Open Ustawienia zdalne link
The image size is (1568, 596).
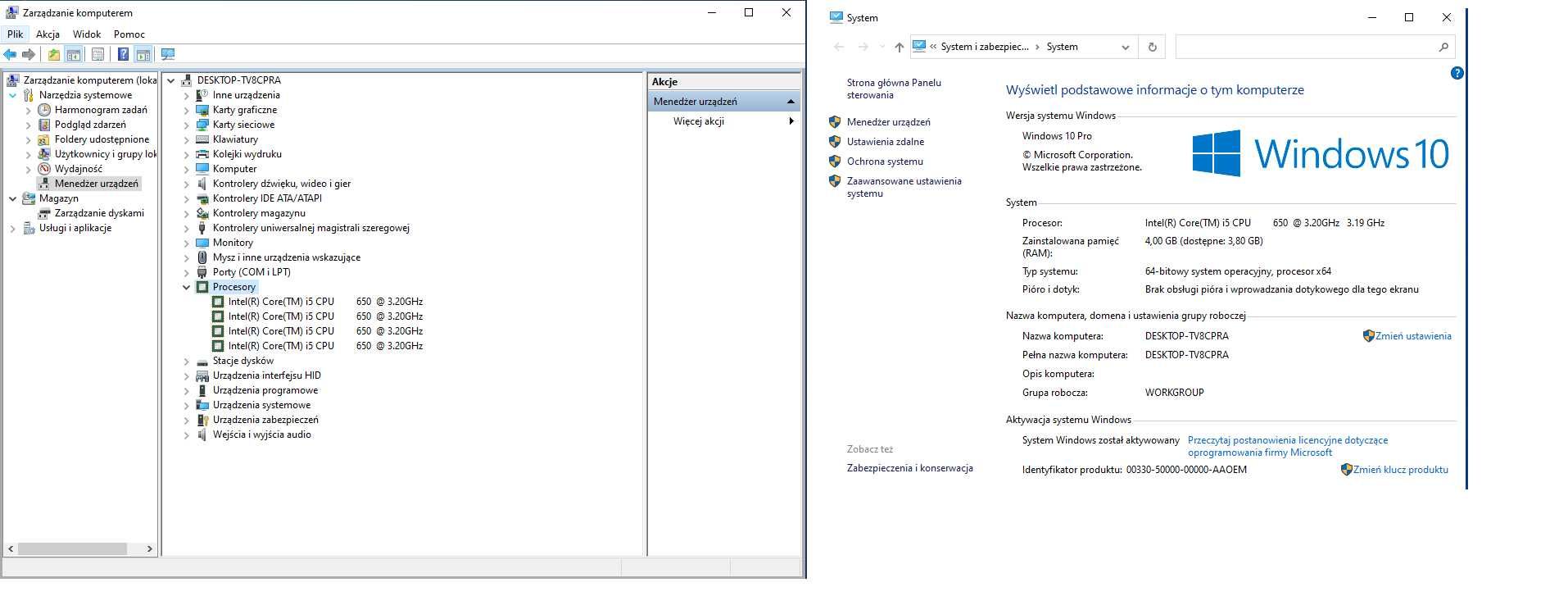(885, 142)
